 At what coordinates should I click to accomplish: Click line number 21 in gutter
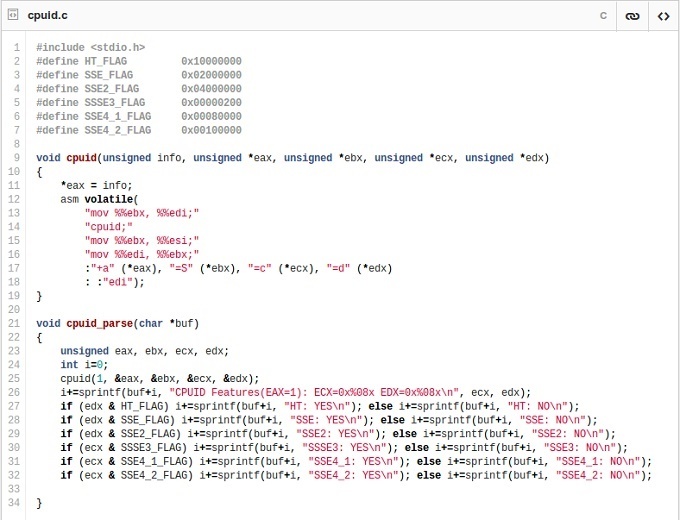click(15, 324)
